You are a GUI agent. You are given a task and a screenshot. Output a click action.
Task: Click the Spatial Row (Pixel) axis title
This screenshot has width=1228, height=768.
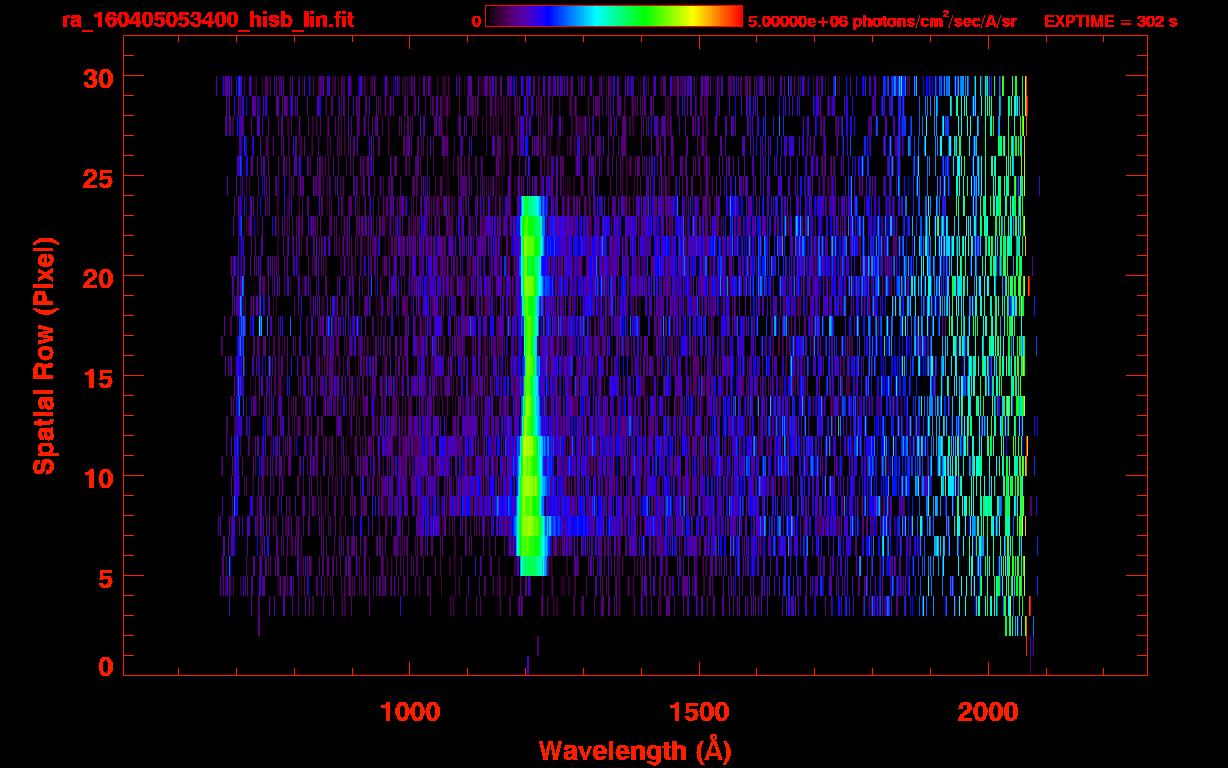coord(45,356)
